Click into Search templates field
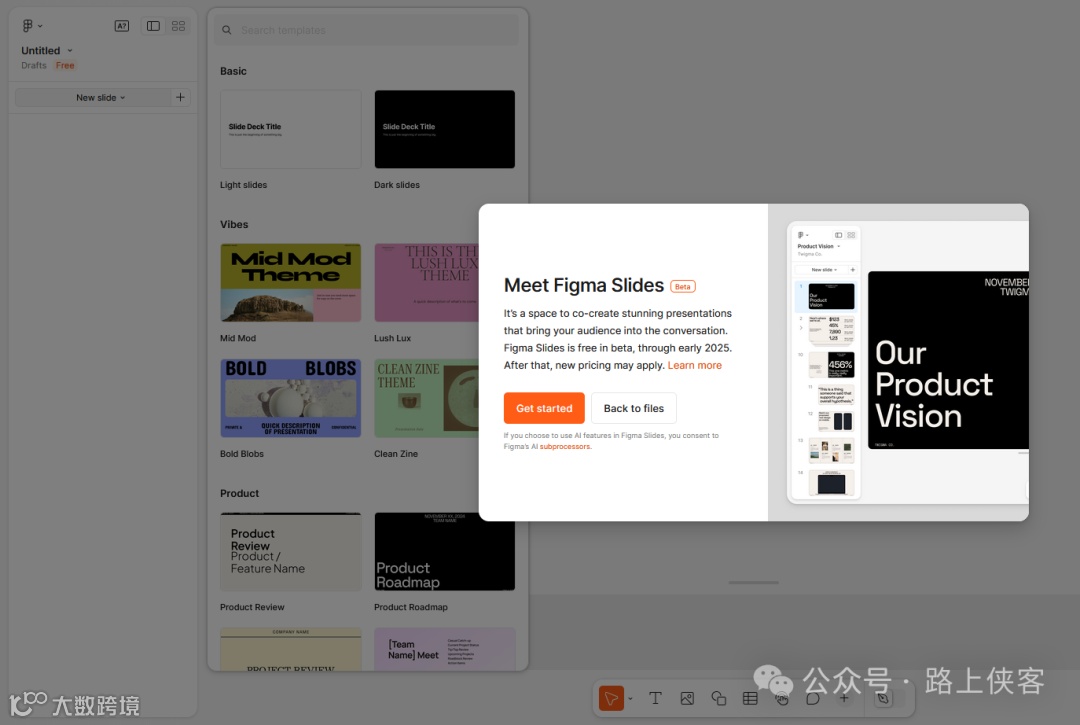 click(x=366, y=30)
